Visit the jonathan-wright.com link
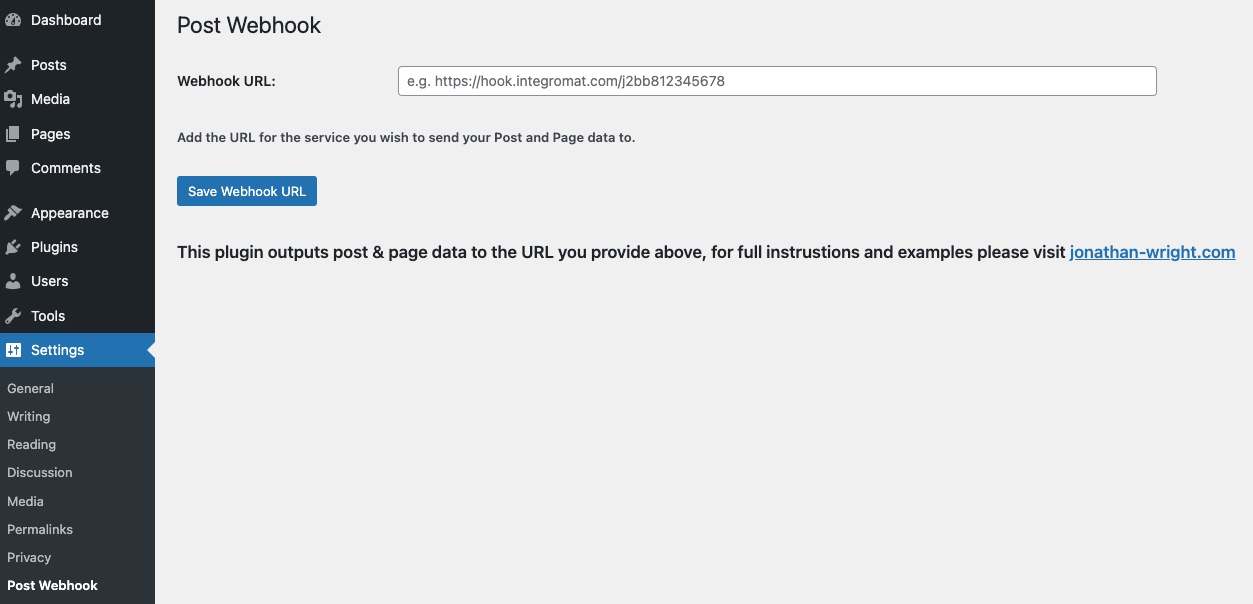 tap(1152, 252)
